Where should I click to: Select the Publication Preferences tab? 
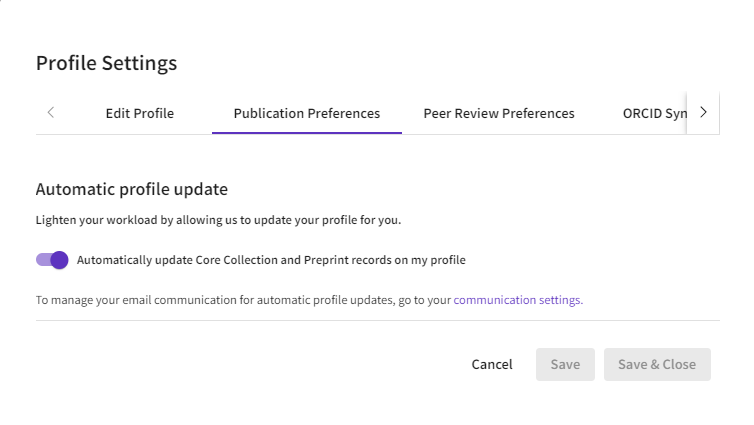tap(307, 113)
